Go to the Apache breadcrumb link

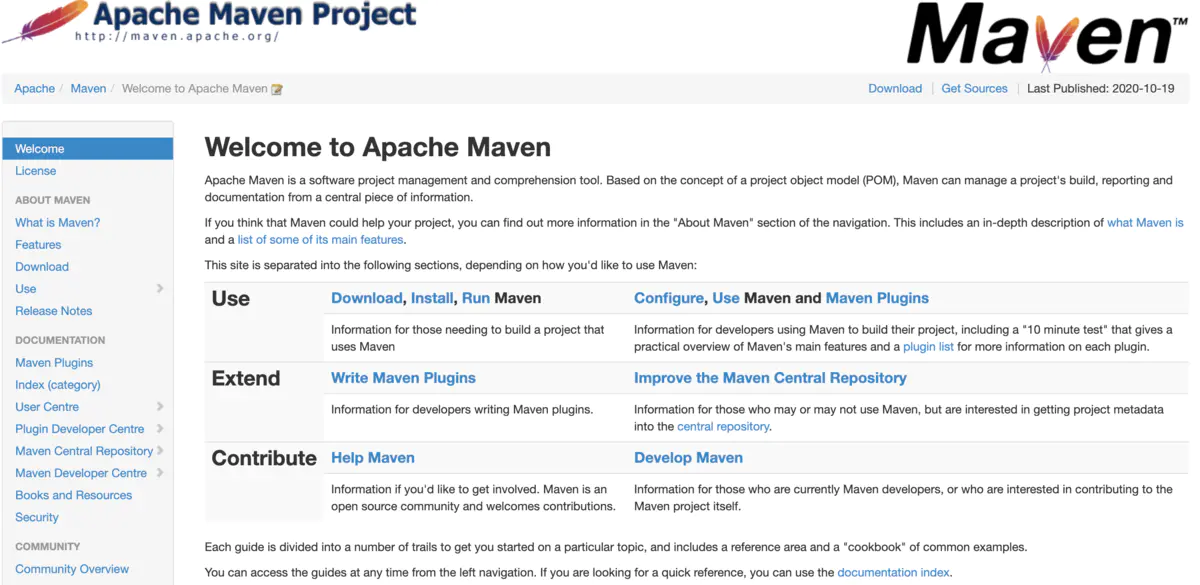[x=35, y=89]
